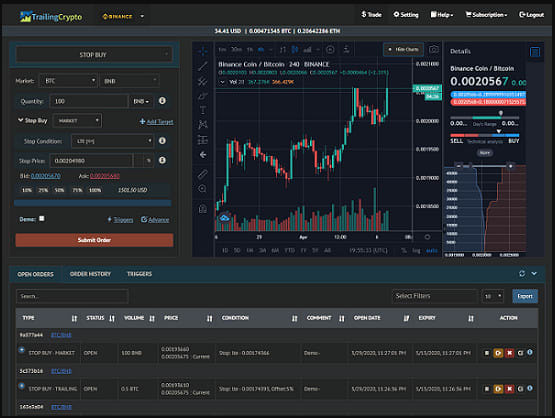Open the compare symbols icon
The height and width of the screenshot is (418, 555).
330,50
